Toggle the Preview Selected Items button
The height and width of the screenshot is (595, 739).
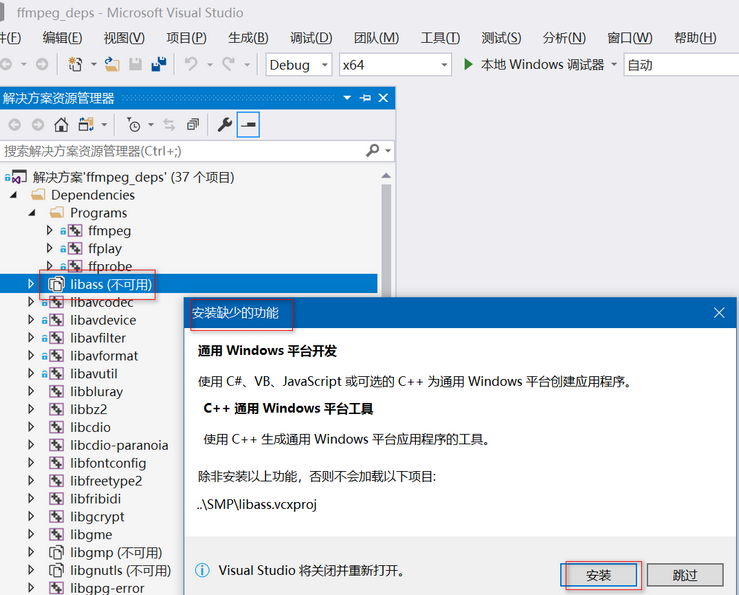(x=248, y=125)
